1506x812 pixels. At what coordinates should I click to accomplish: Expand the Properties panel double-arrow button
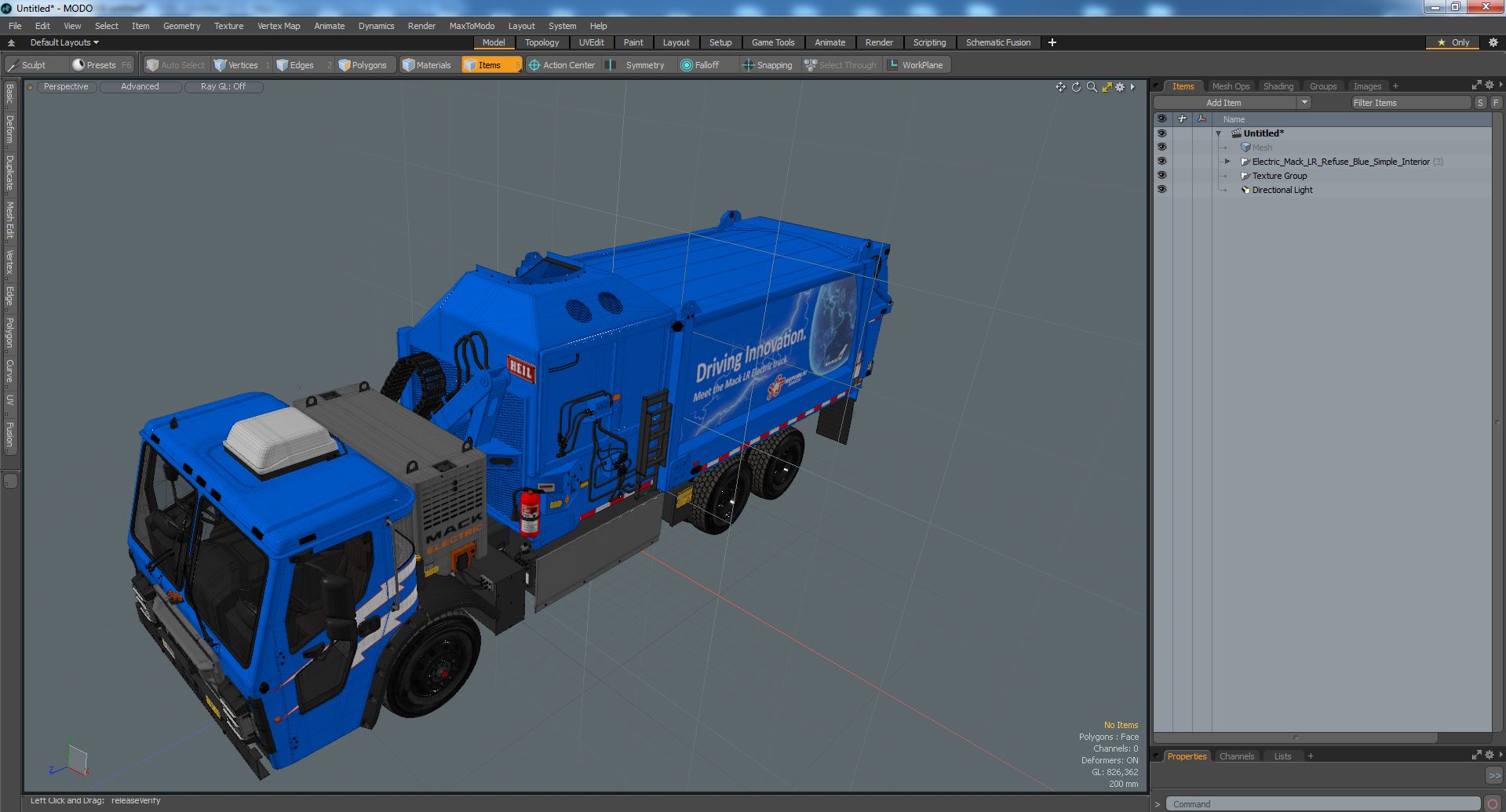(x=1493, y=775)
